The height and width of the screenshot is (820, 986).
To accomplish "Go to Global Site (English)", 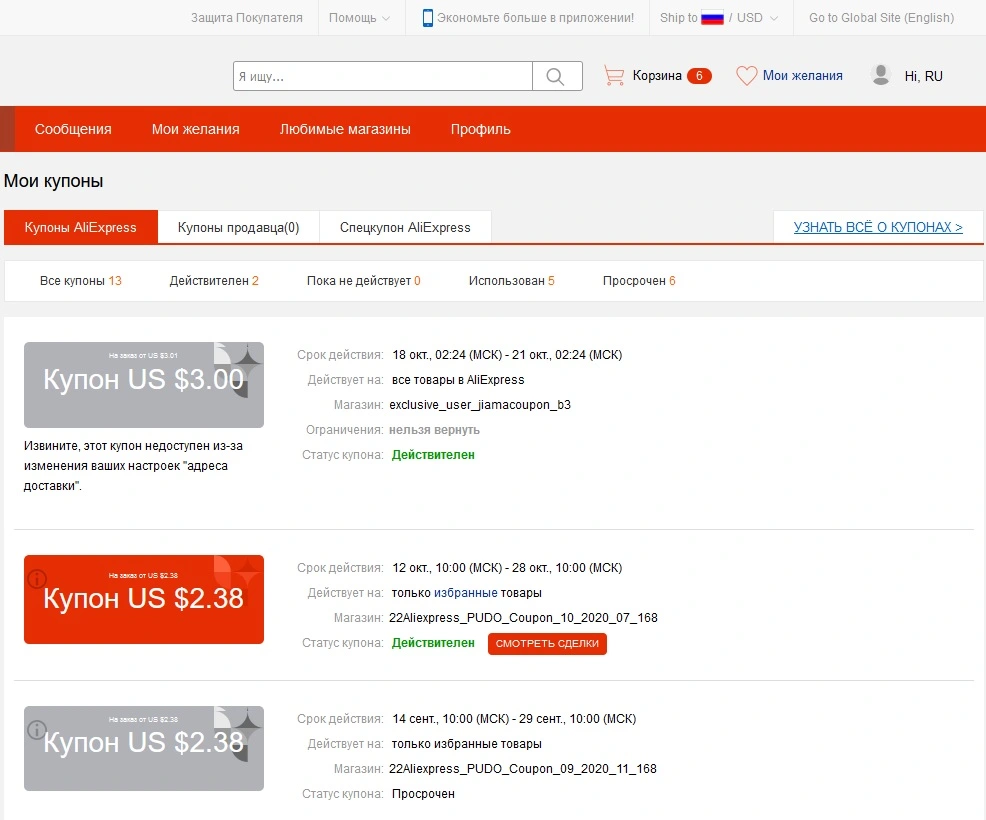I will [881, 18].
